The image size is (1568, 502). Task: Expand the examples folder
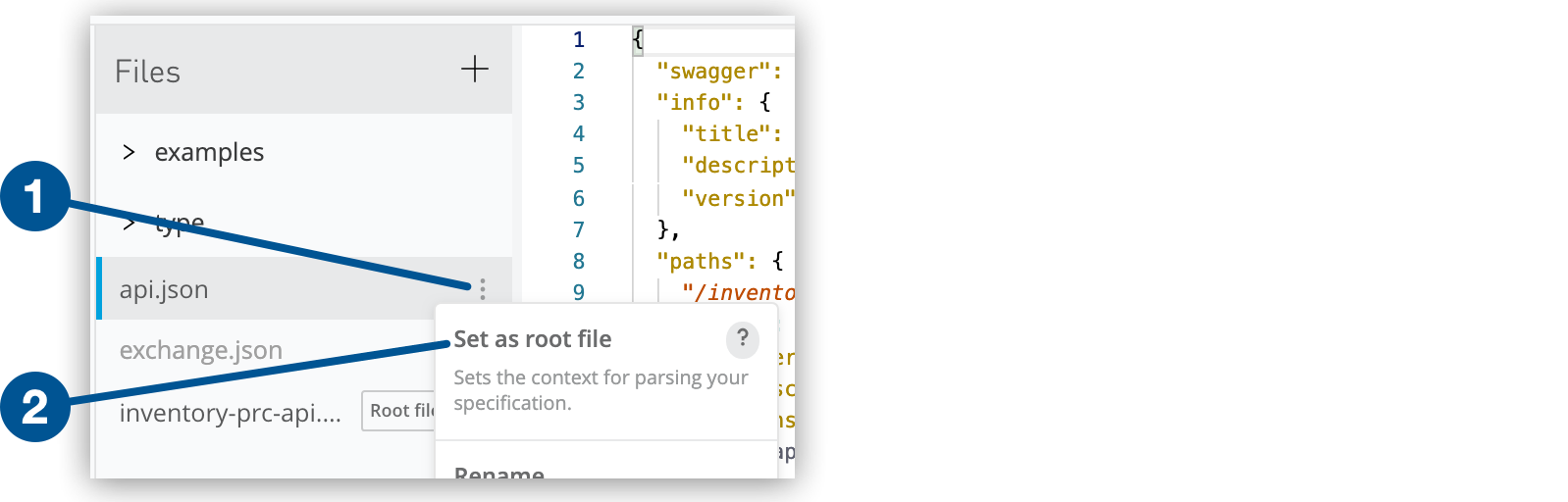129,152
